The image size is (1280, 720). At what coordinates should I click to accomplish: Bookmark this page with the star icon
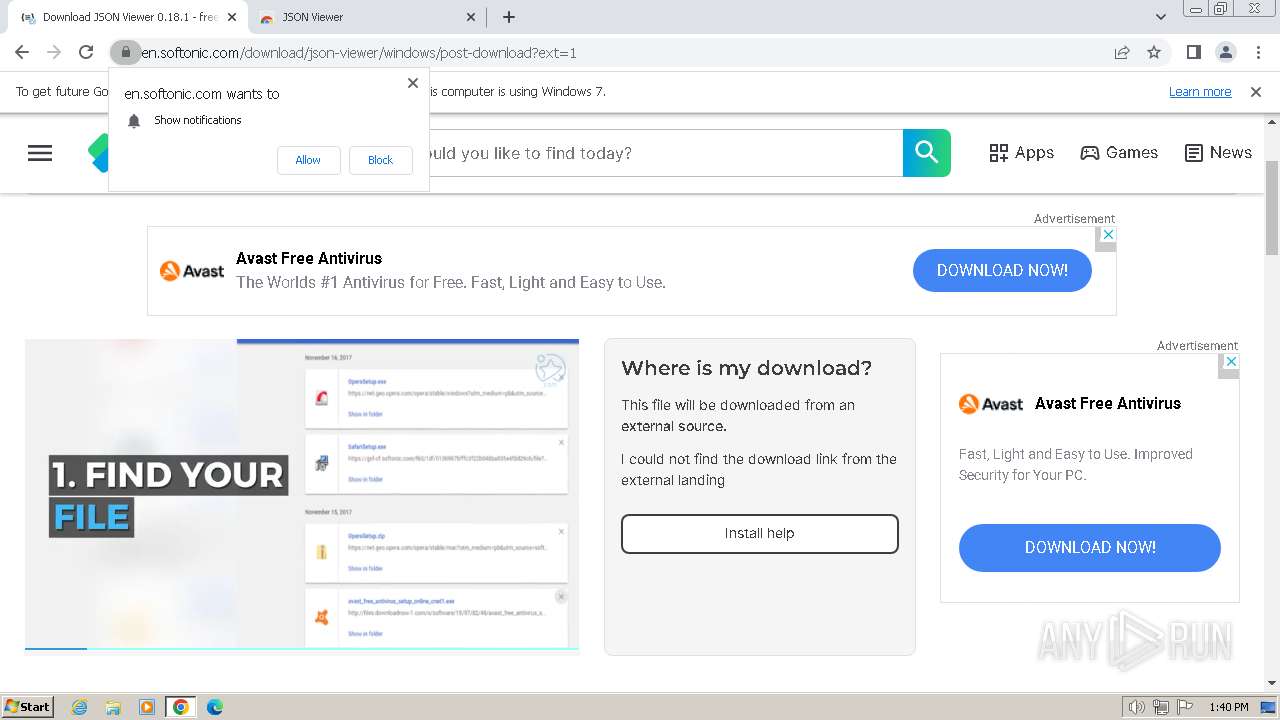tap(1154, 52)
